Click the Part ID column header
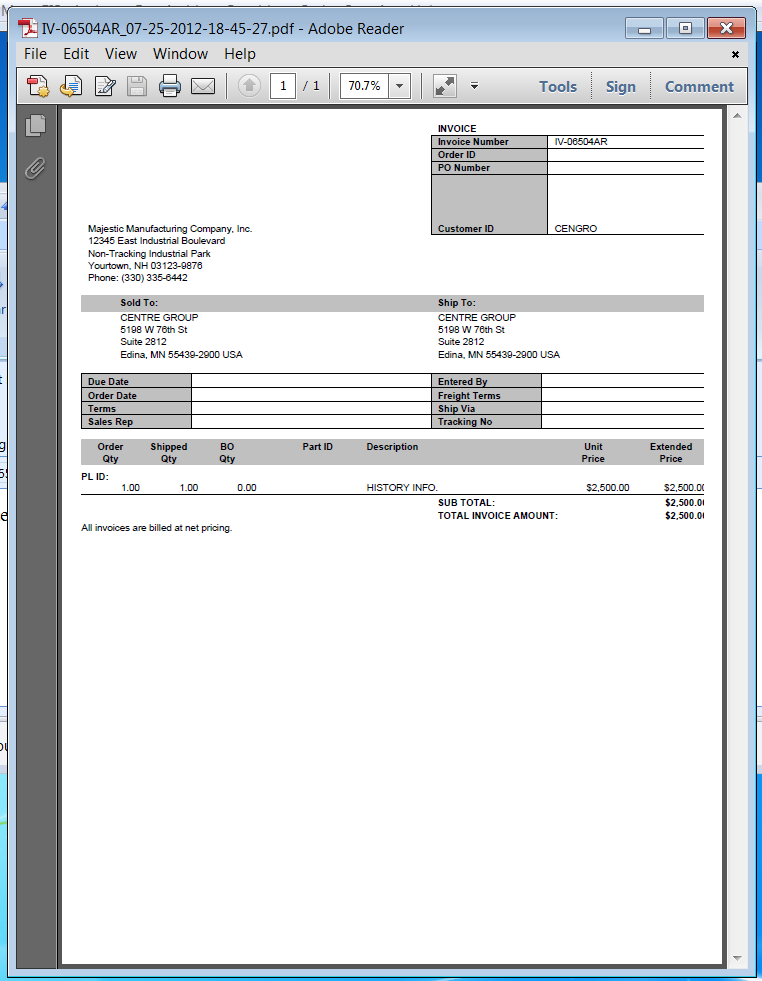 tap(317, 447)
